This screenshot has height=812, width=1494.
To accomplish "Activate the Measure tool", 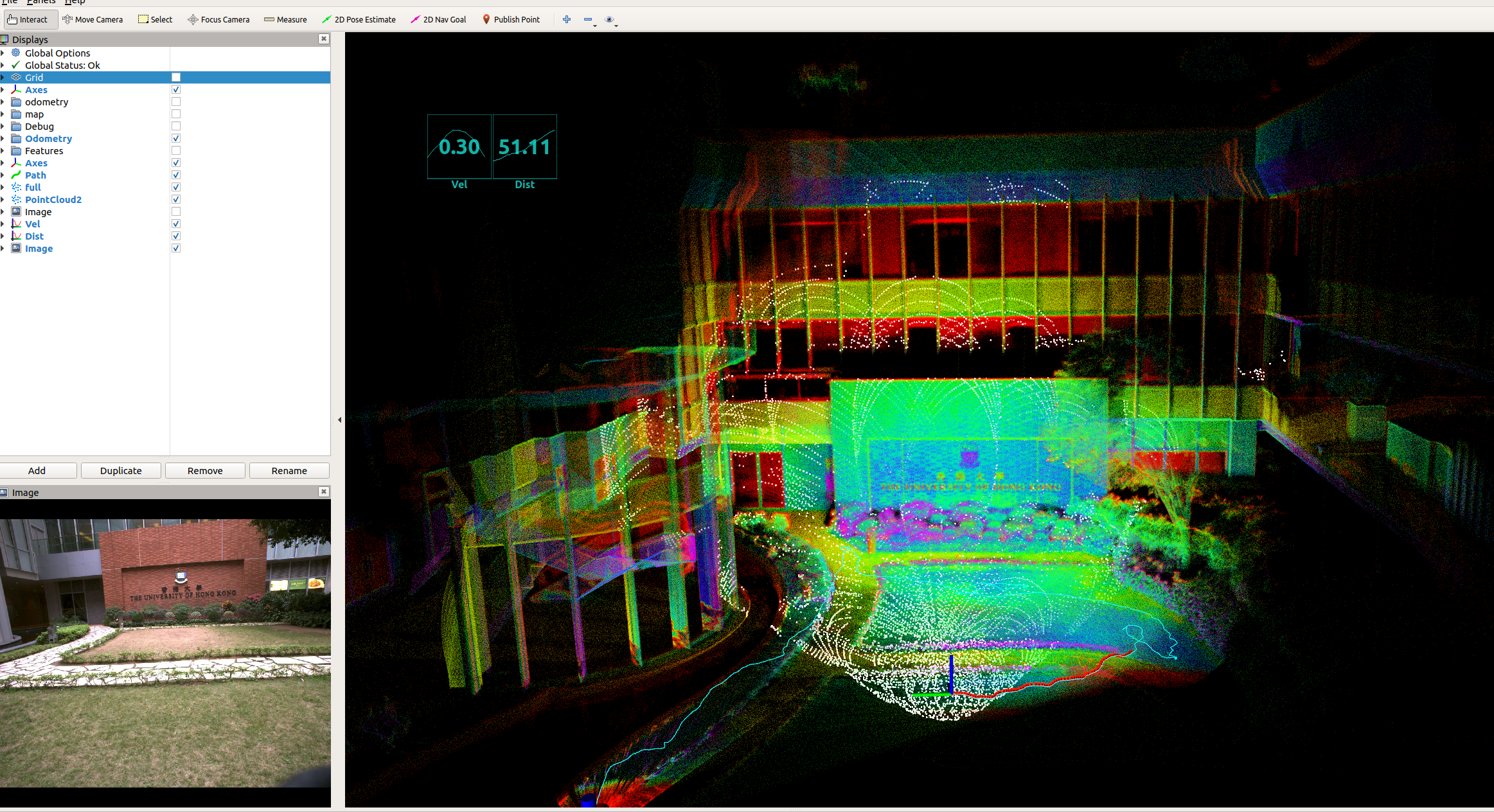I will pos(285,19).
